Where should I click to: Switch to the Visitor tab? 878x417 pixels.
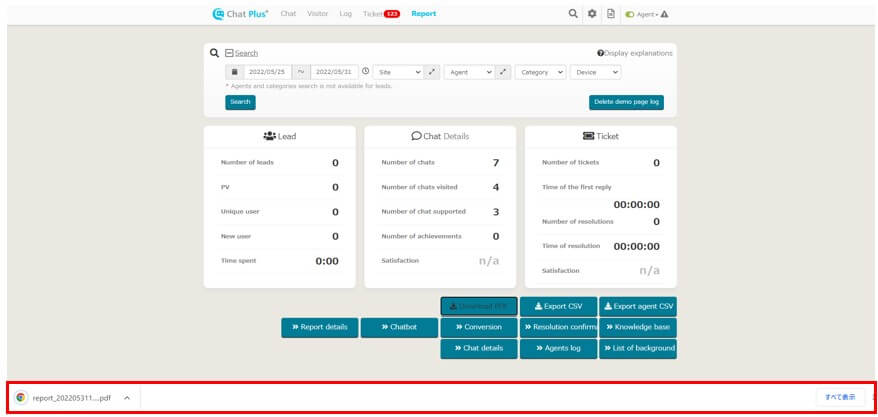(317, 14)
